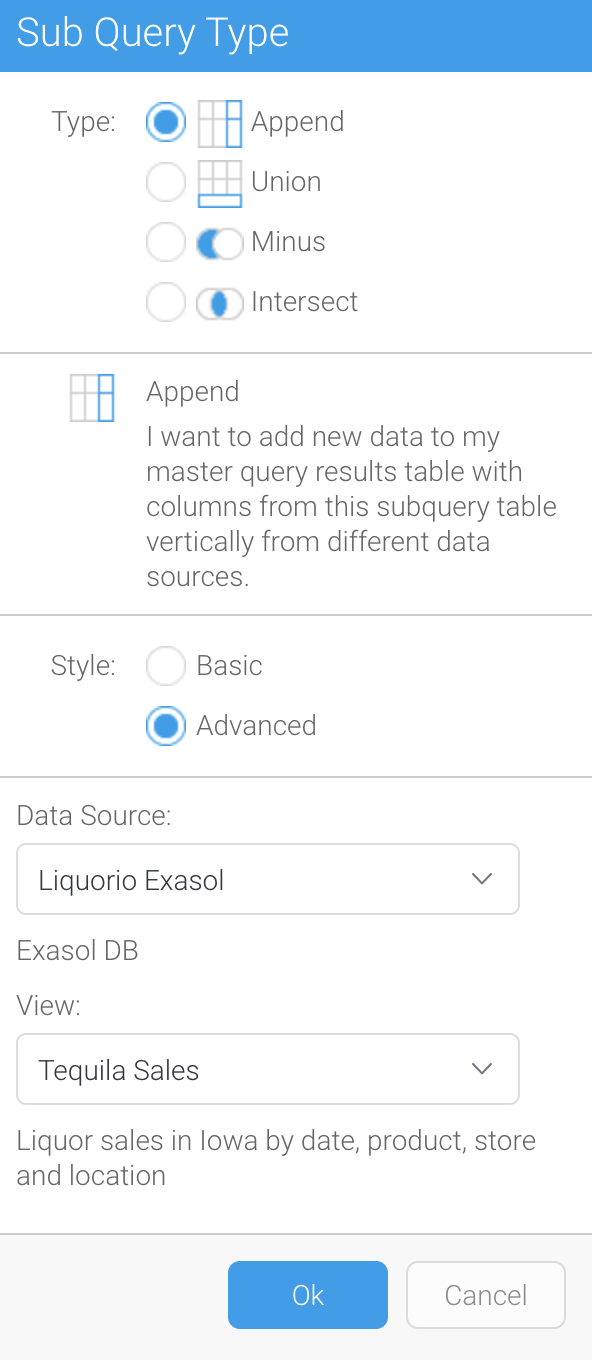Click the Intersect label text
The width and height of the screenshot is (592, 1360).
[x=304, y=302]
